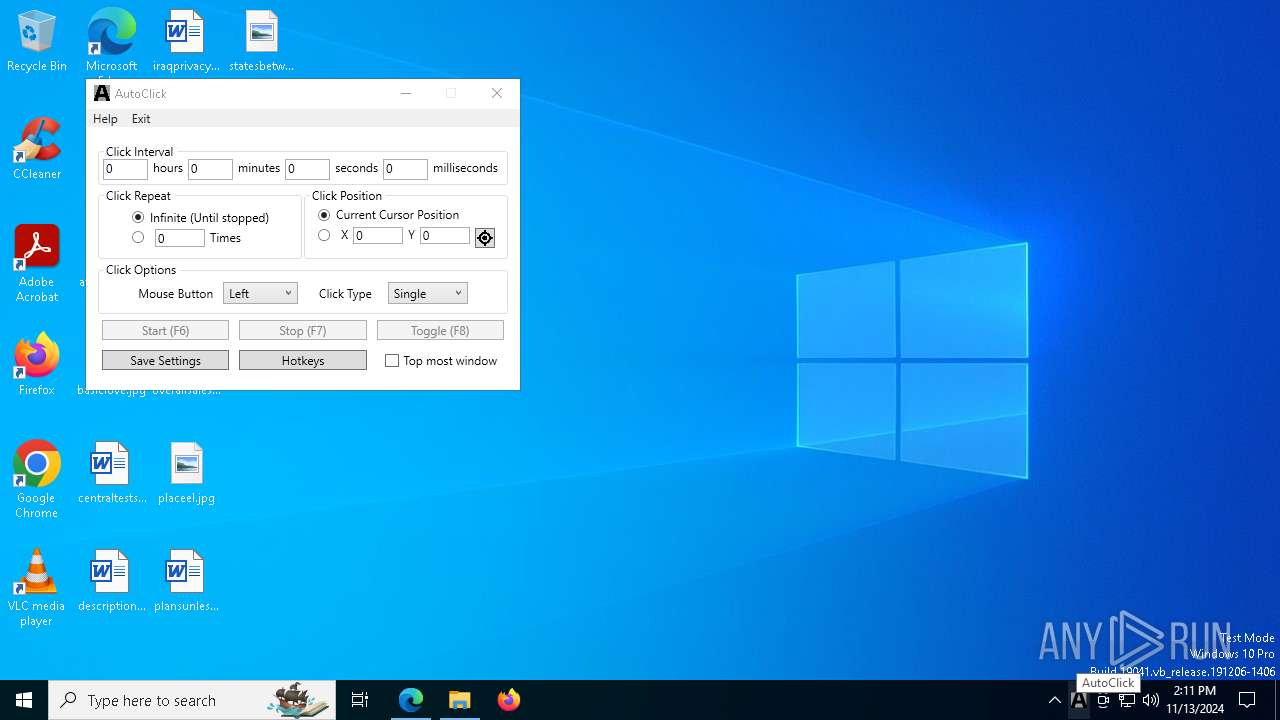Click the Start (F6) button
The width and height of the screenshot is (1280, 720).
165,331
